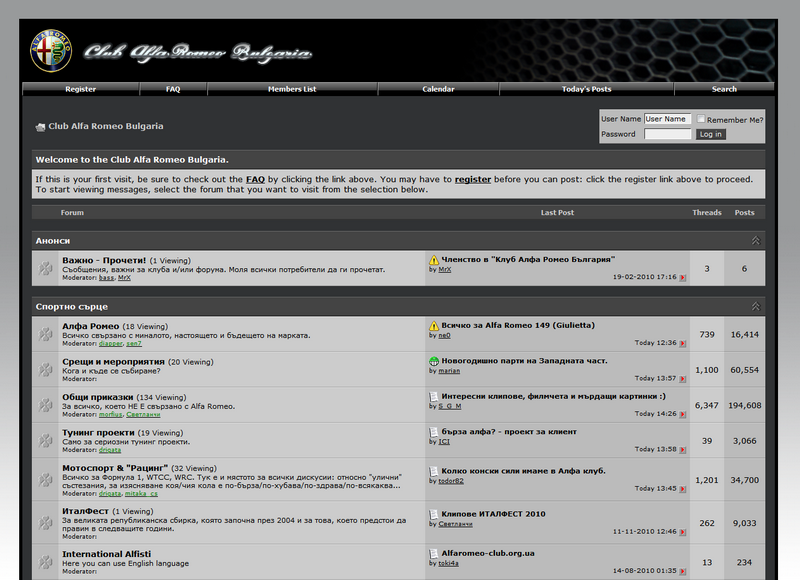The width and height of the screenshot is (800, 580).
Task: Click post icon next to Интересни клипове thread
Action: [434, 396]
